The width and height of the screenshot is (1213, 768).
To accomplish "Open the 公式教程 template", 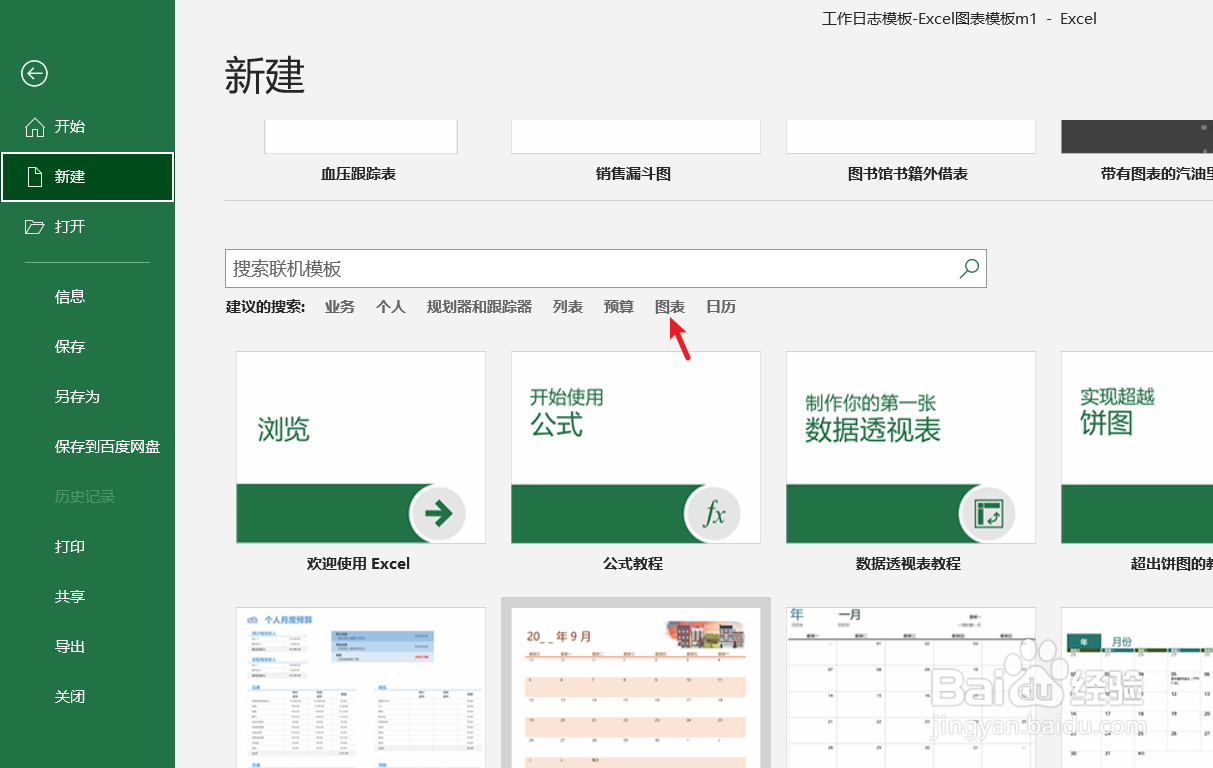I will pos(636,447).
